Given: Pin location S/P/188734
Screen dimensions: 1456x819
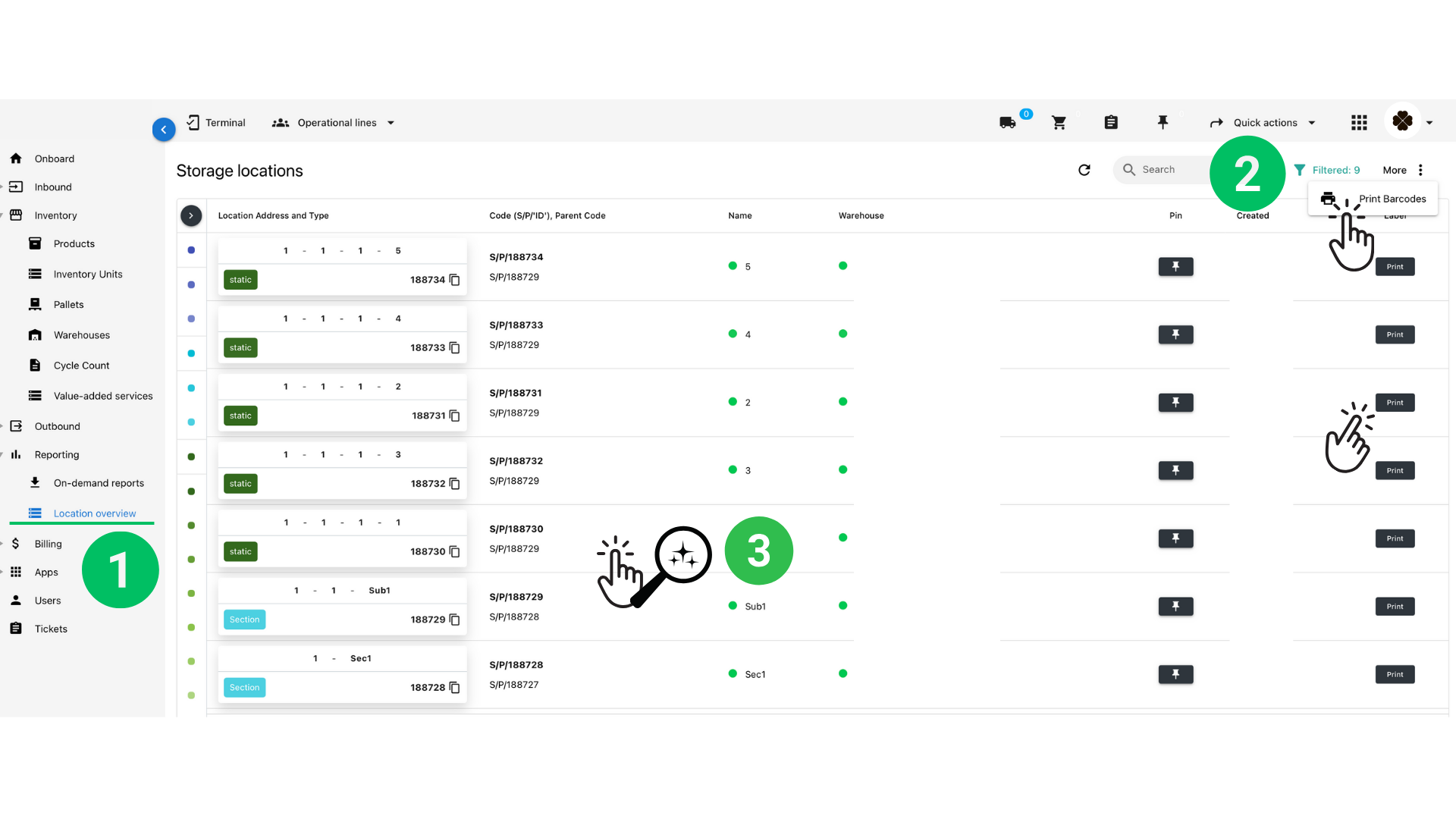Looking at the screenshot, I should (1175, 266).
